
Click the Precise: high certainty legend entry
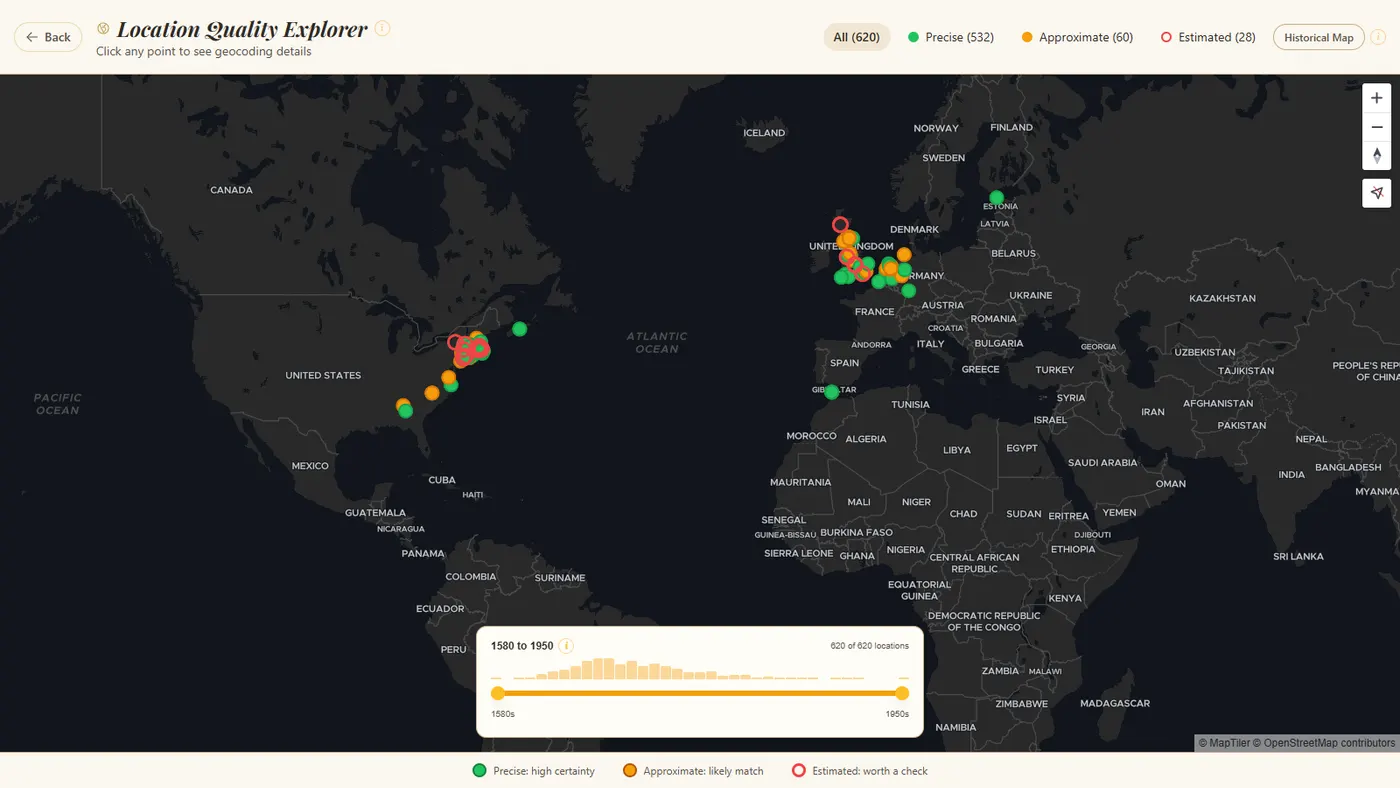click(x=533, y=771)
